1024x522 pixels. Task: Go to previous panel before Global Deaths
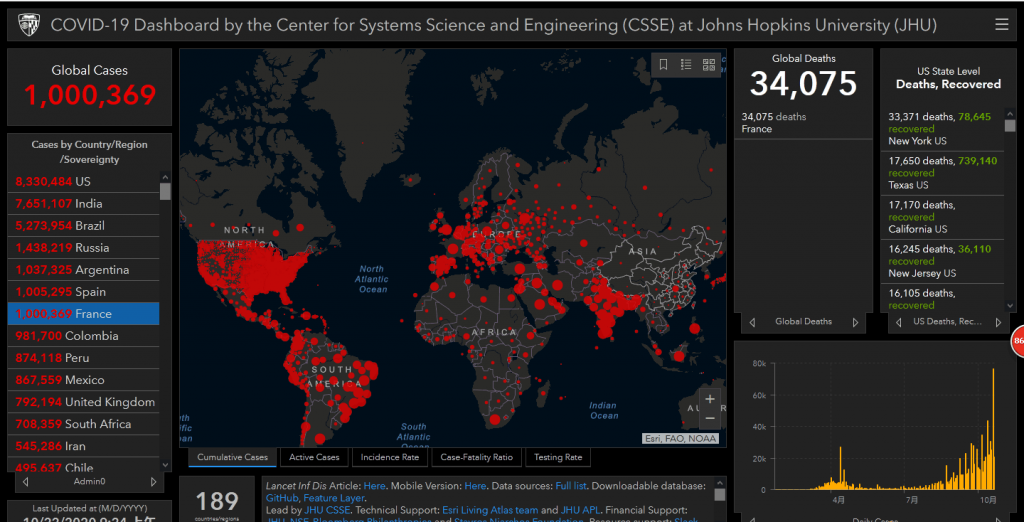click(x=752, y=322)
